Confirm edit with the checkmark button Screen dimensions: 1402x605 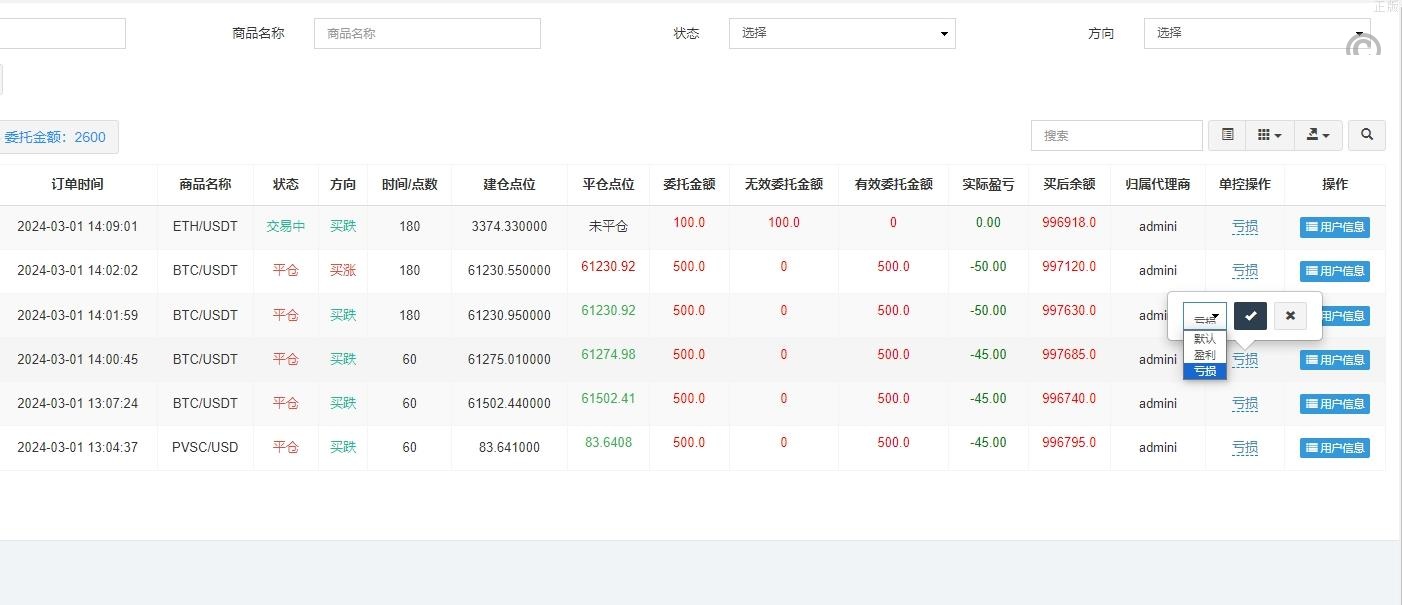[1250, 316]
